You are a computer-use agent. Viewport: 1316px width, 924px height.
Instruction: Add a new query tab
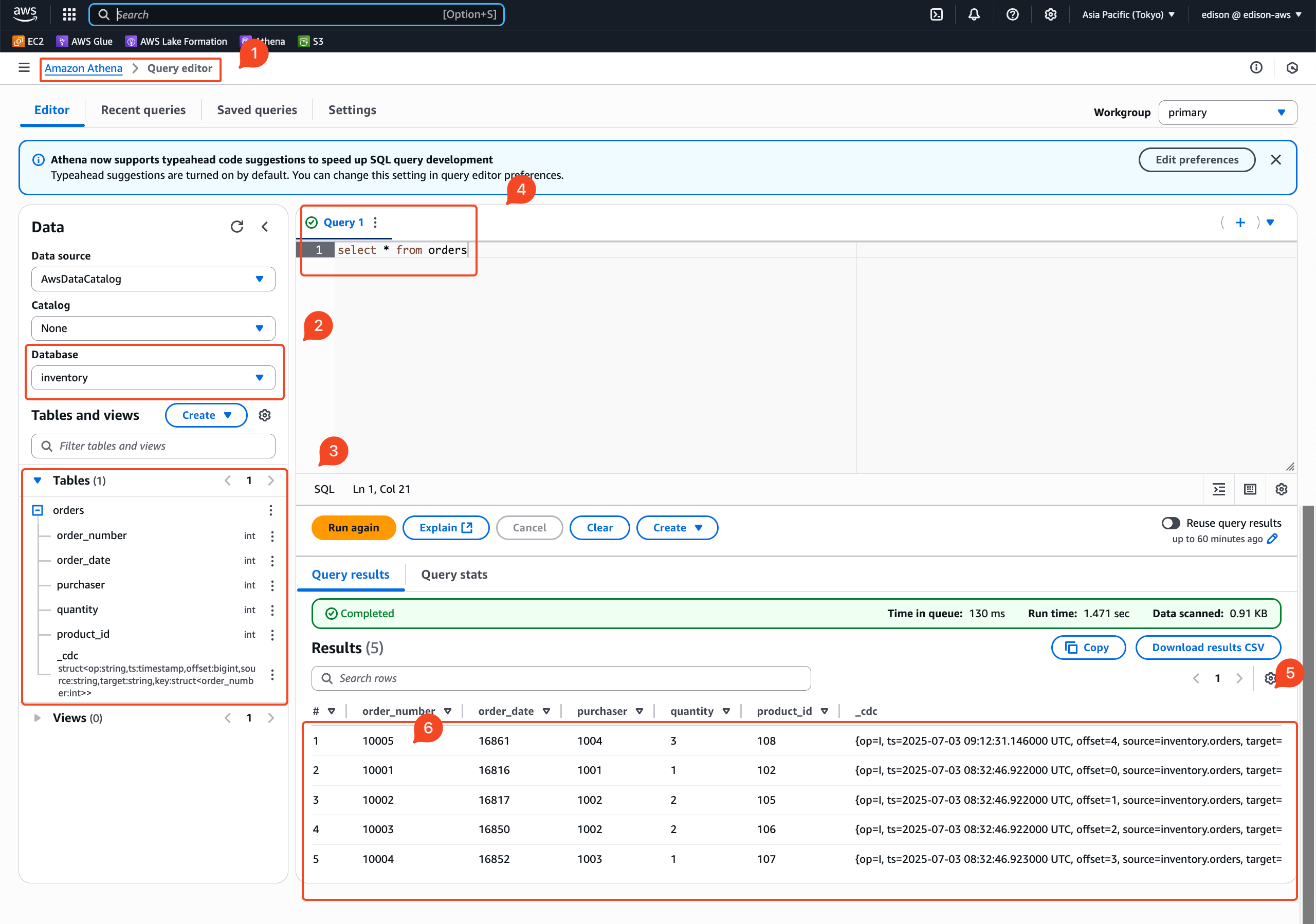coord(1240,223)
